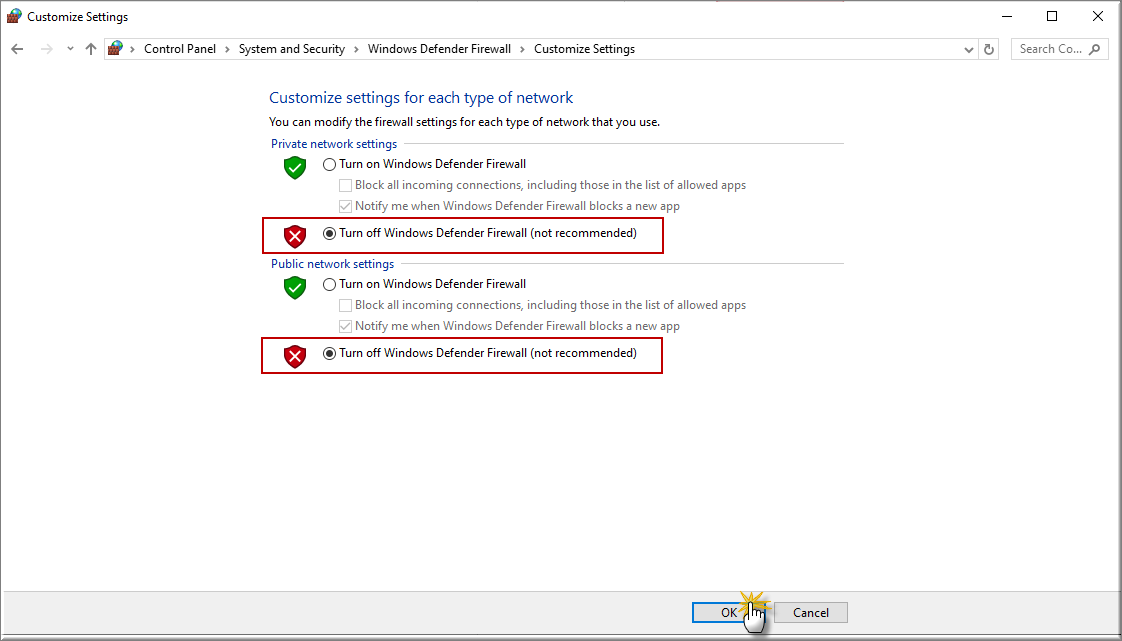The image size is (1122, 641).
Task: Open Control Panel breadcrumb
Action: 180,49
